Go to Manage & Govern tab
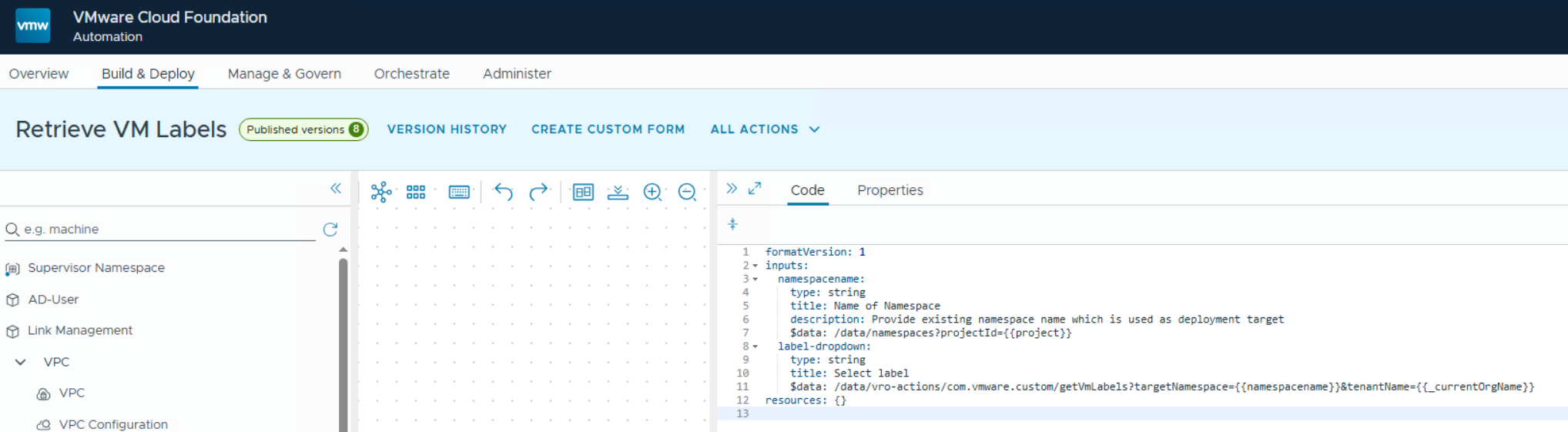Viewport: 1568px width, 432px height. [284, 74]
